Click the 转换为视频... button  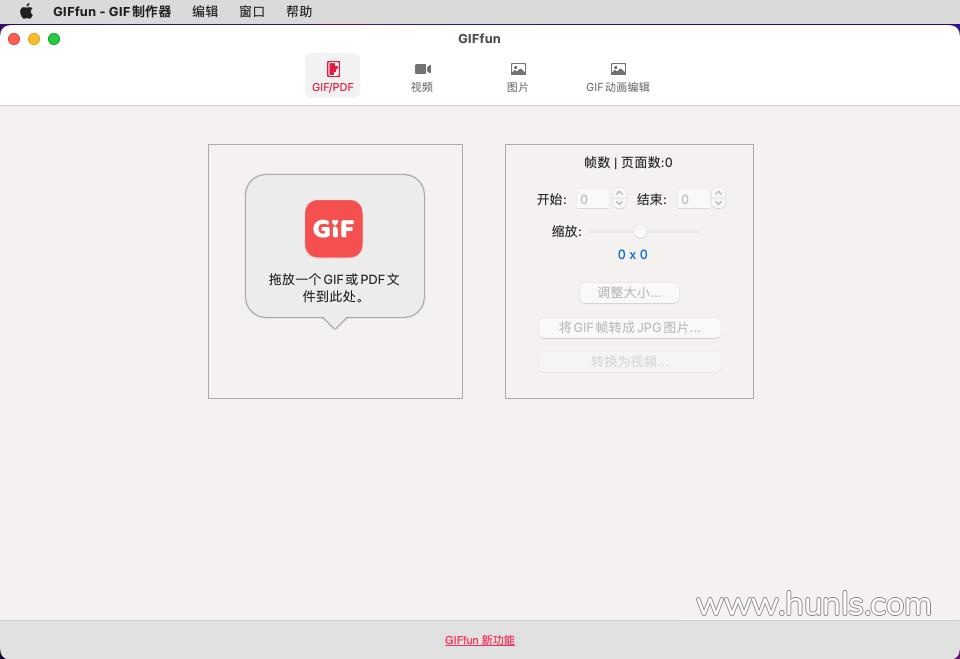(629, 362)
